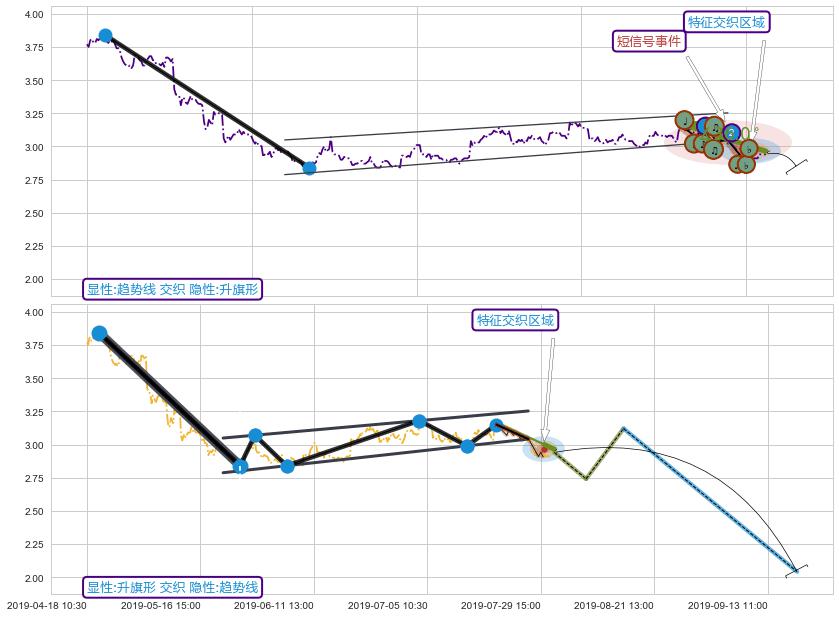Select the 显性:趋势线 交织 隐性:升旗形 caption box
The height and width of the screenshot is (617, 839).
172,289
